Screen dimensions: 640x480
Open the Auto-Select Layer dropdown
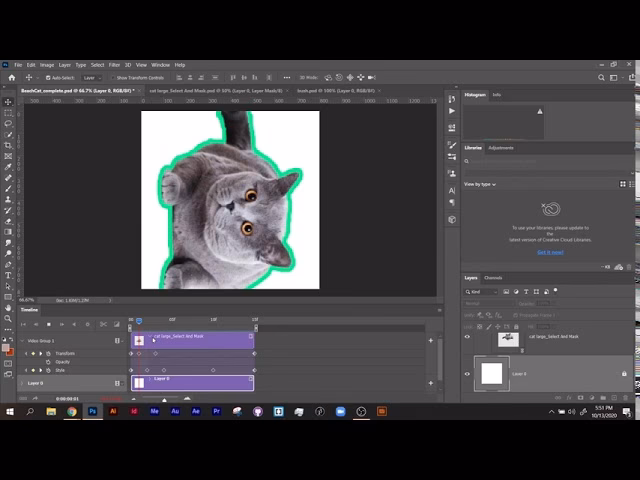click(92, 78)
